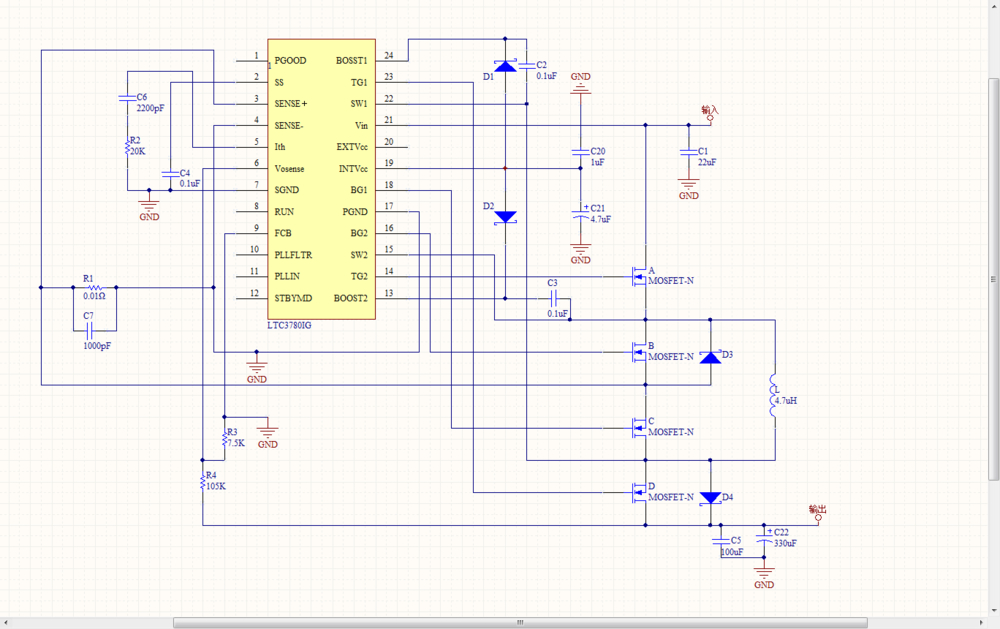The height and width of the screenshot is (629, 1000).
Task: Select capacitor C20 1uF
Action: click(580, 152)
